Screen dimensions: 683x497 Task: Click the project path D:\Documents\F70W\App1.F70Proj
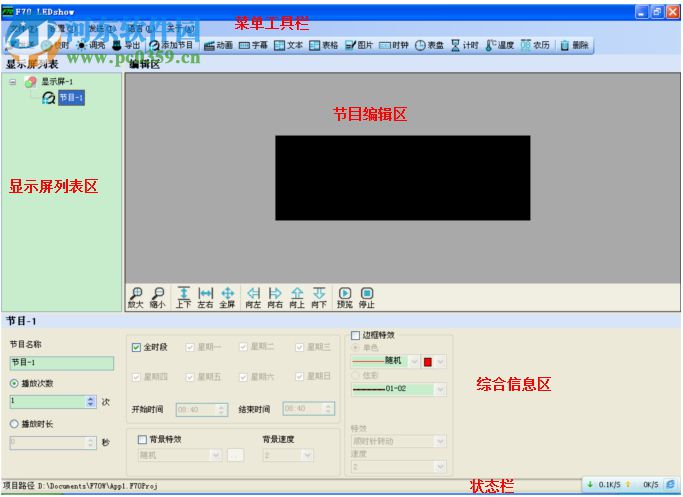pos(98,486)
